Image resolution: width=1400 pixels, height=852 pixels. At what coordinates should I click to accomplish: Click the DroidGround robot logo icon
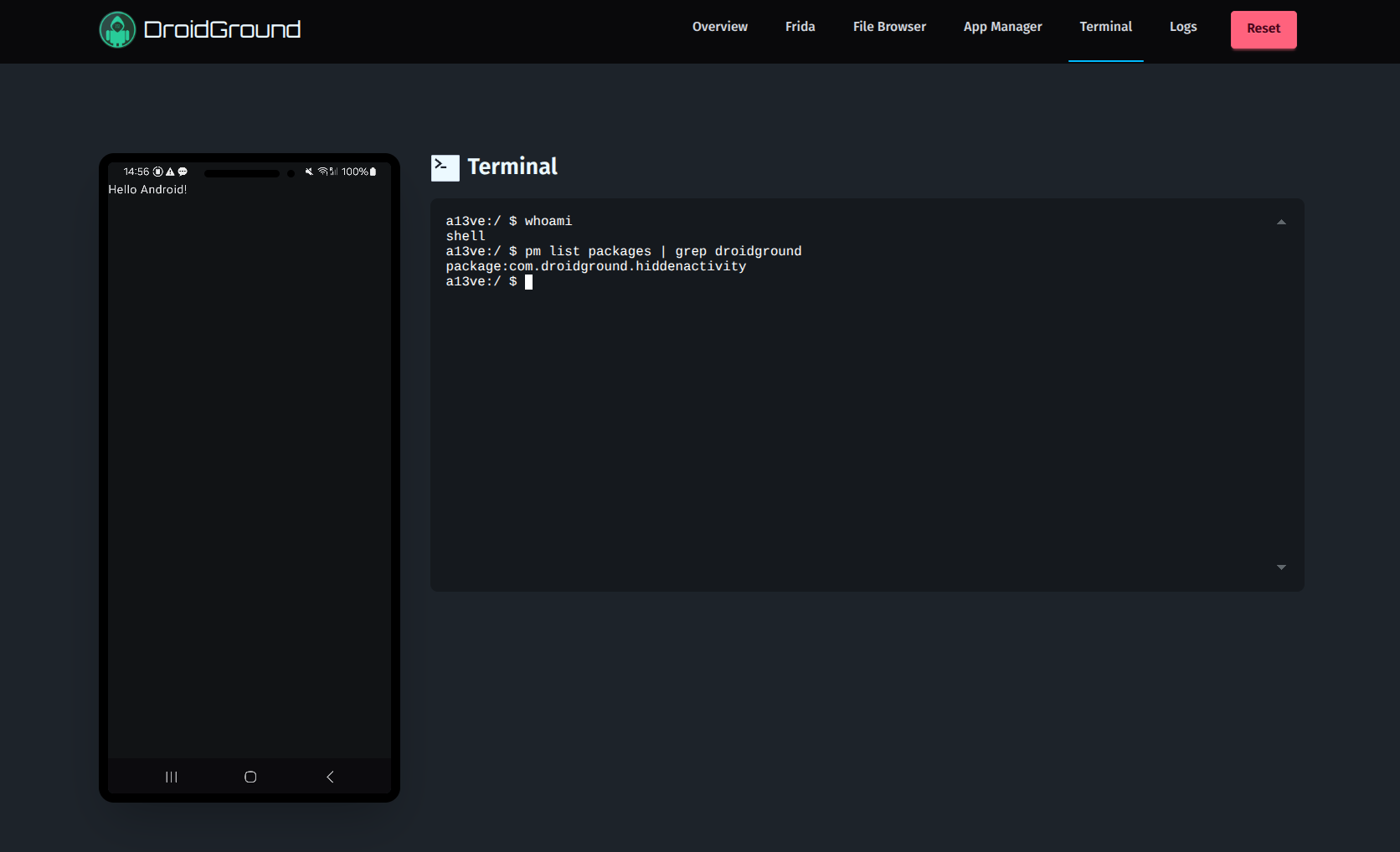click(117, 30)
